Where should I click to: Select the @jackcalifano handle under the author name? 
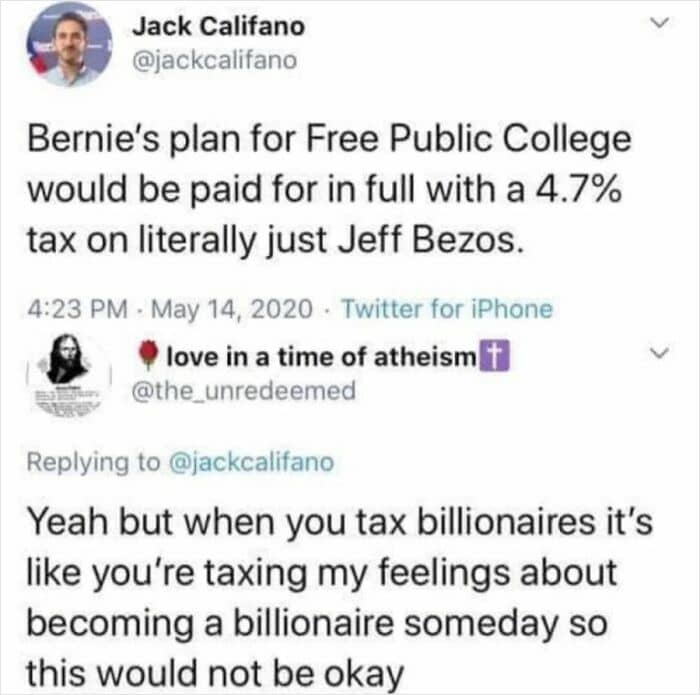[214, 60]
